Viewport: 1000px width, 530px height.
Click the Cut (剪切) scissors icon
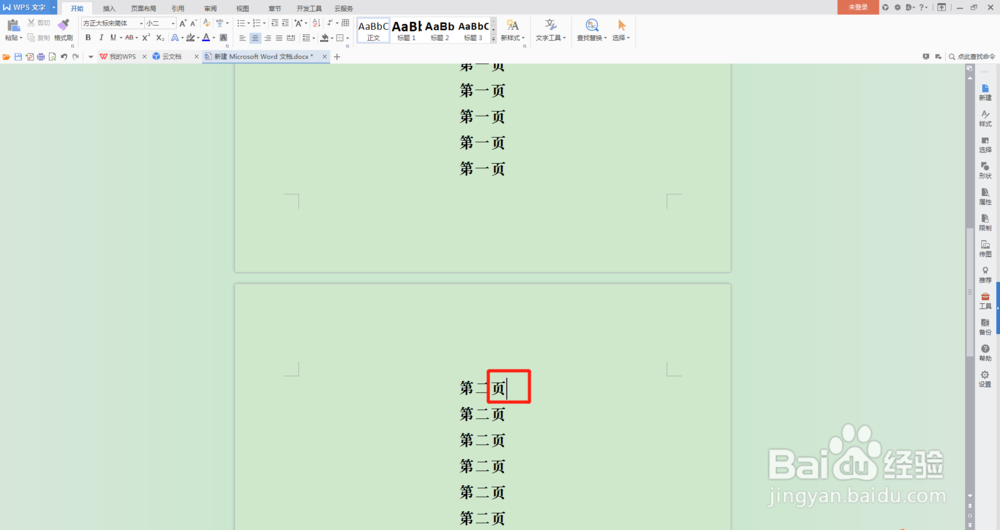click(31, 23)
